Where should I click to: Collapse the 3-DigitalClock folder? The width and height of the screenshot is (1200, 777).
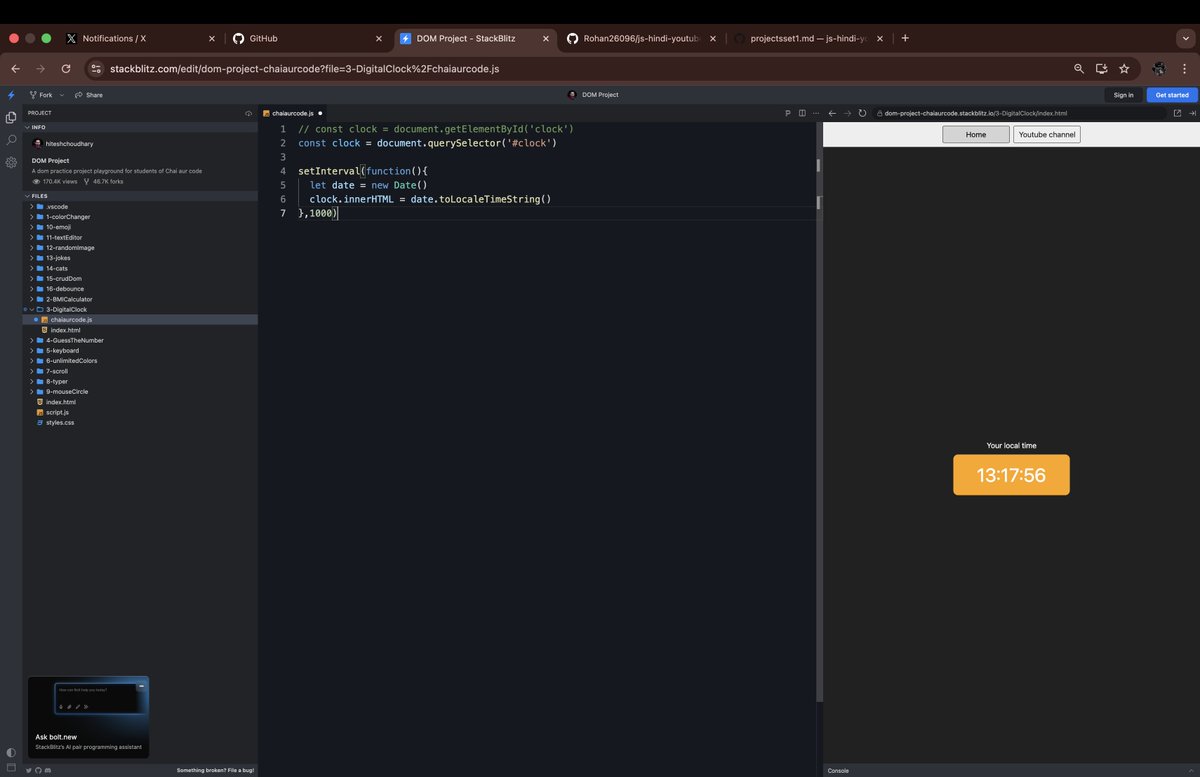(66, 310)
